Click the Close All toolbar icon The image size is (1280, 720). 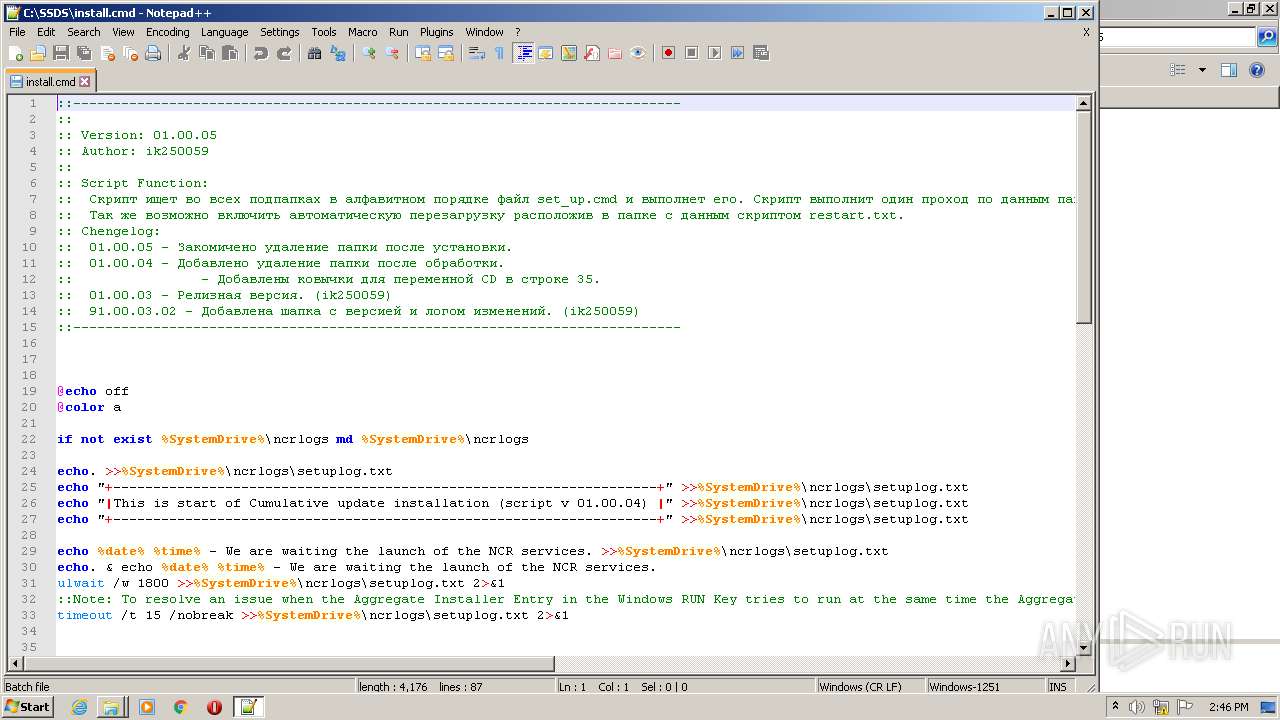click(x=130, y=53)
